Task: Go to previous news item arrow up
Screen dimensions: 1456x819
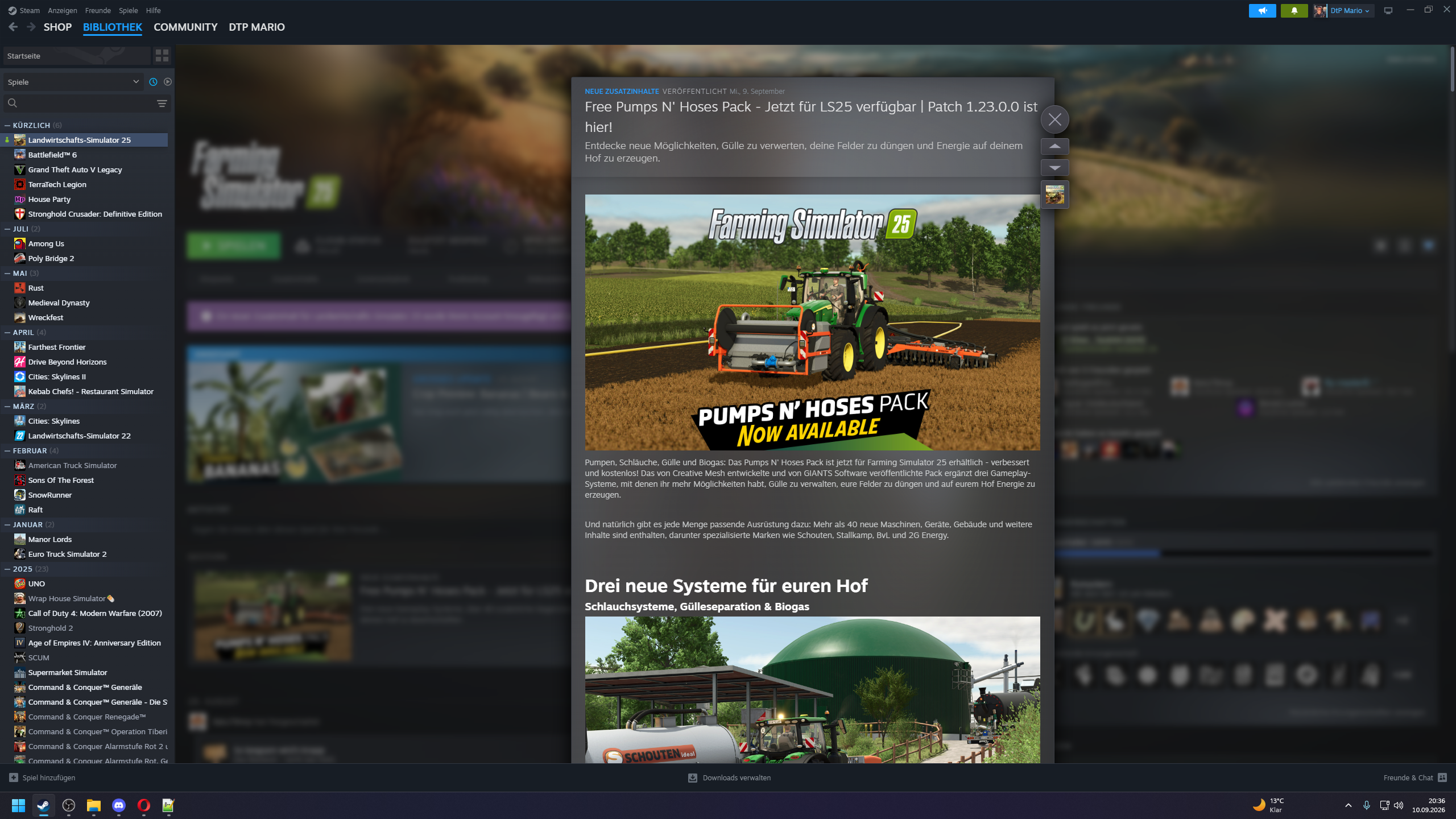Action: 1055,146
